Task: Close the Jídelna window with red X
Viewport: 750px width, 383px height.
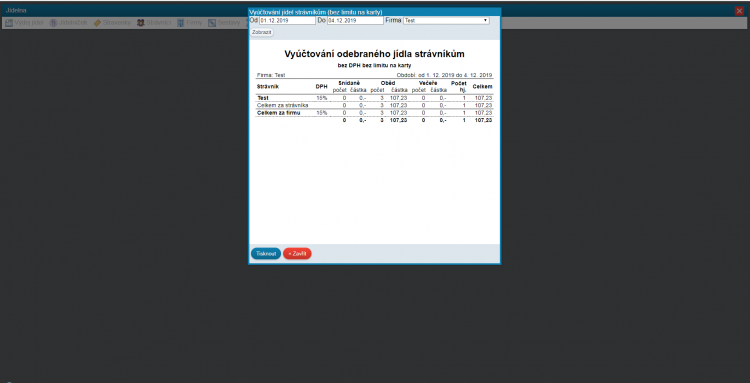Action: pos(739,11)
